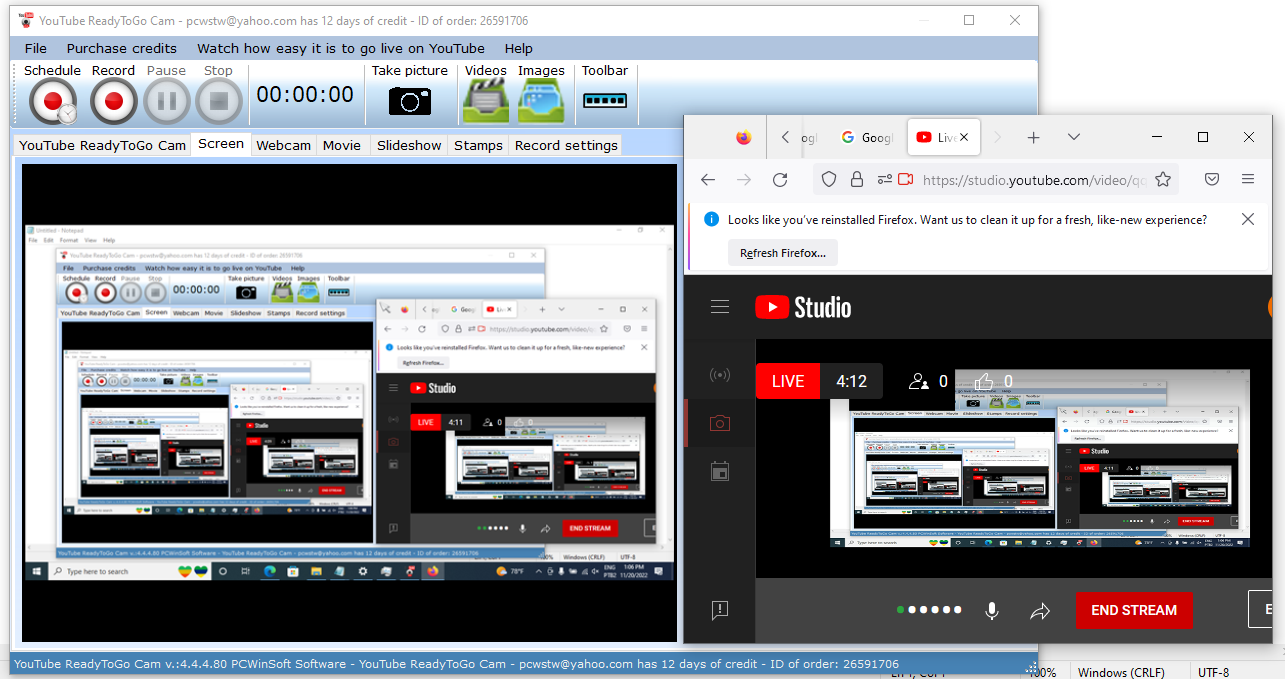The image size is (1285, 679).
Task: Open the YouTube Studio hamburger menu
Action: point(720,307)
